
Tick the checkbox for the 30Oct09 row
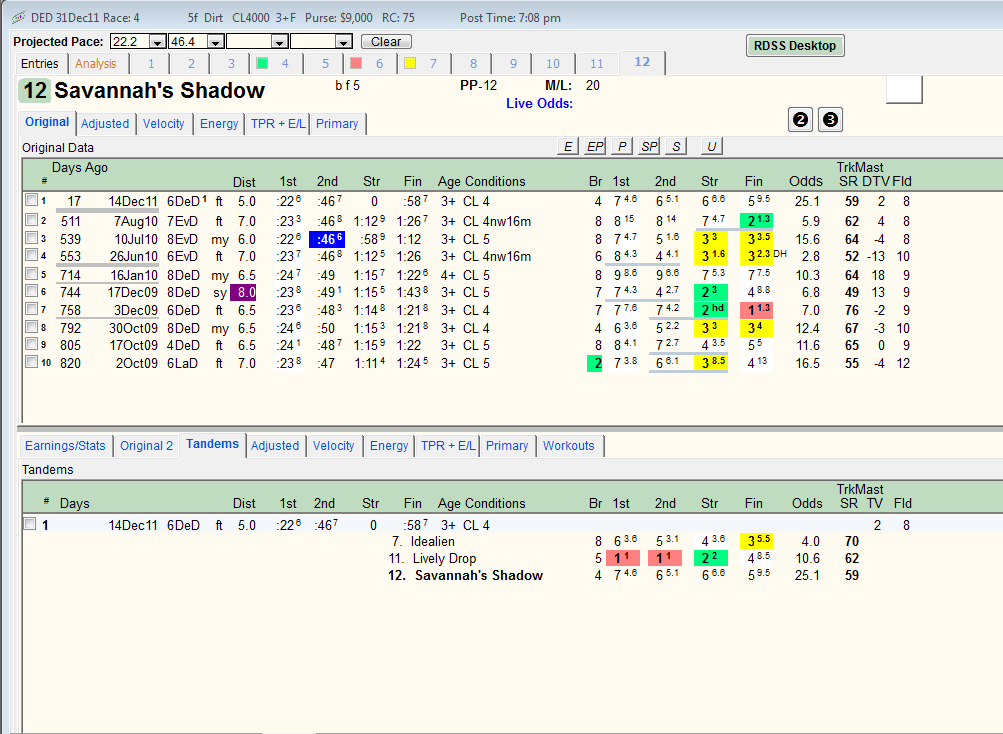(31, 327)
